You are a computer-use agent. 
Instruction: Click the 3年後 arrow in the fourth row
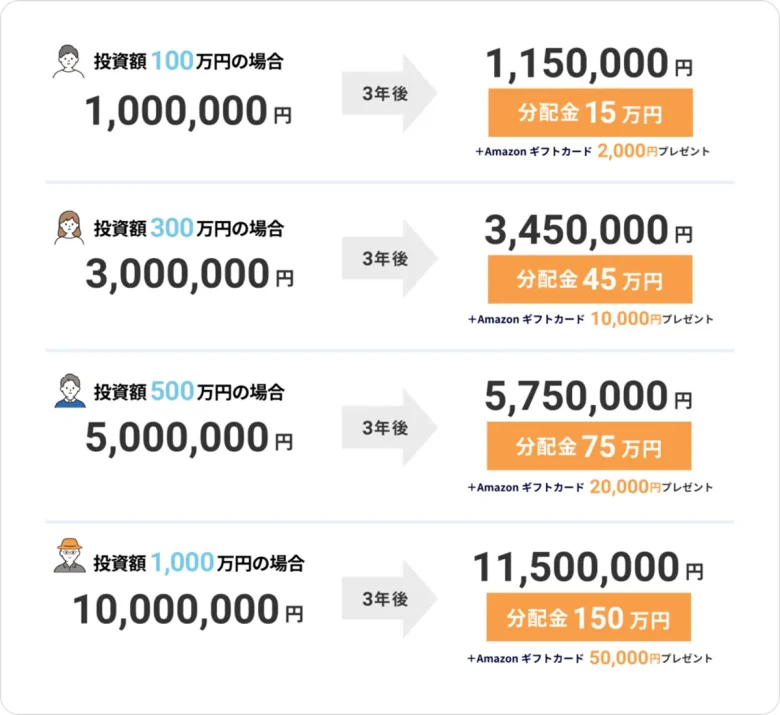pyautogui.click(x=388, y=600)
